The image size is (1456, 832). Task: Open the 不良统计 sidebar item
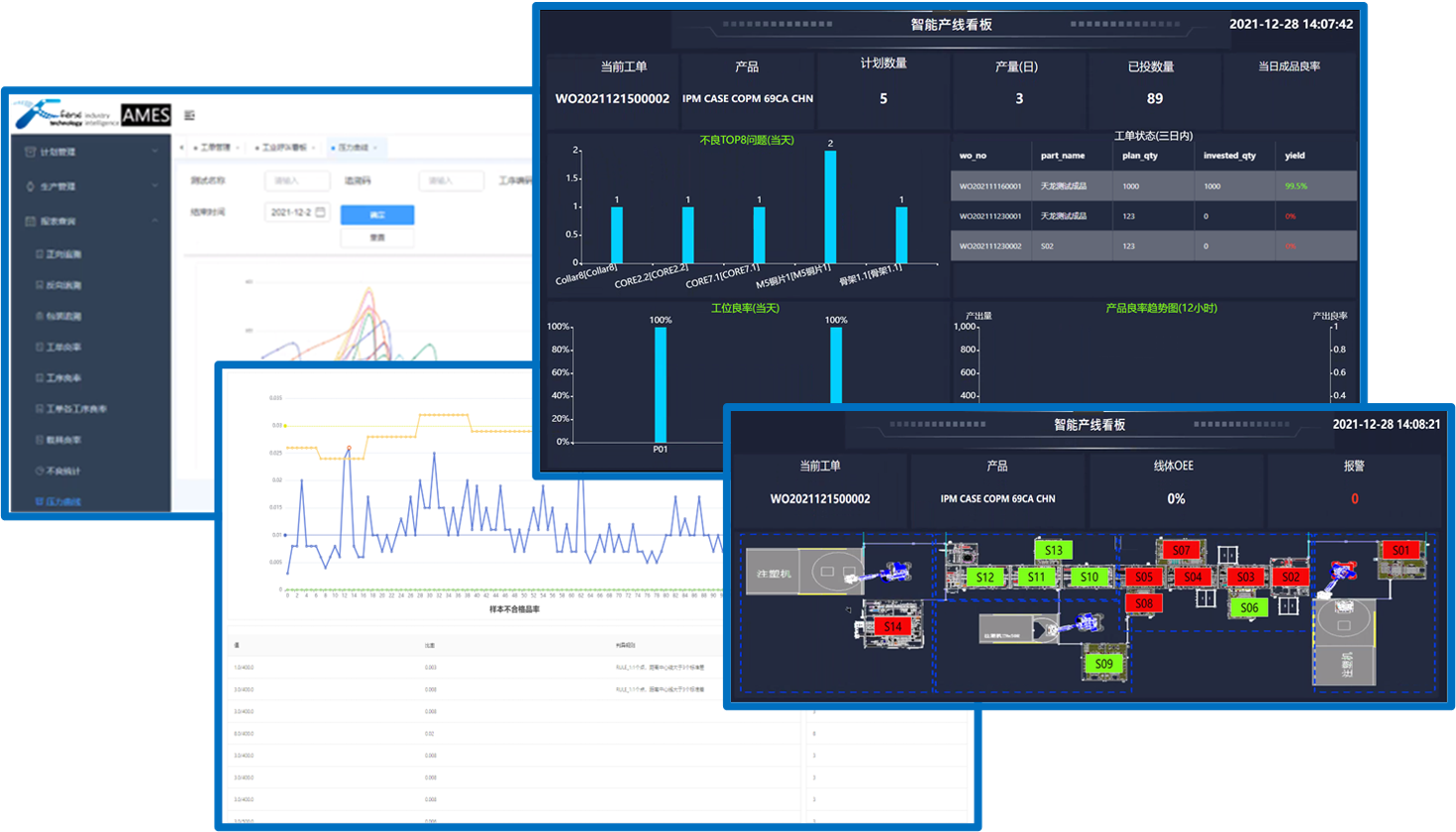tap(63, 470)
